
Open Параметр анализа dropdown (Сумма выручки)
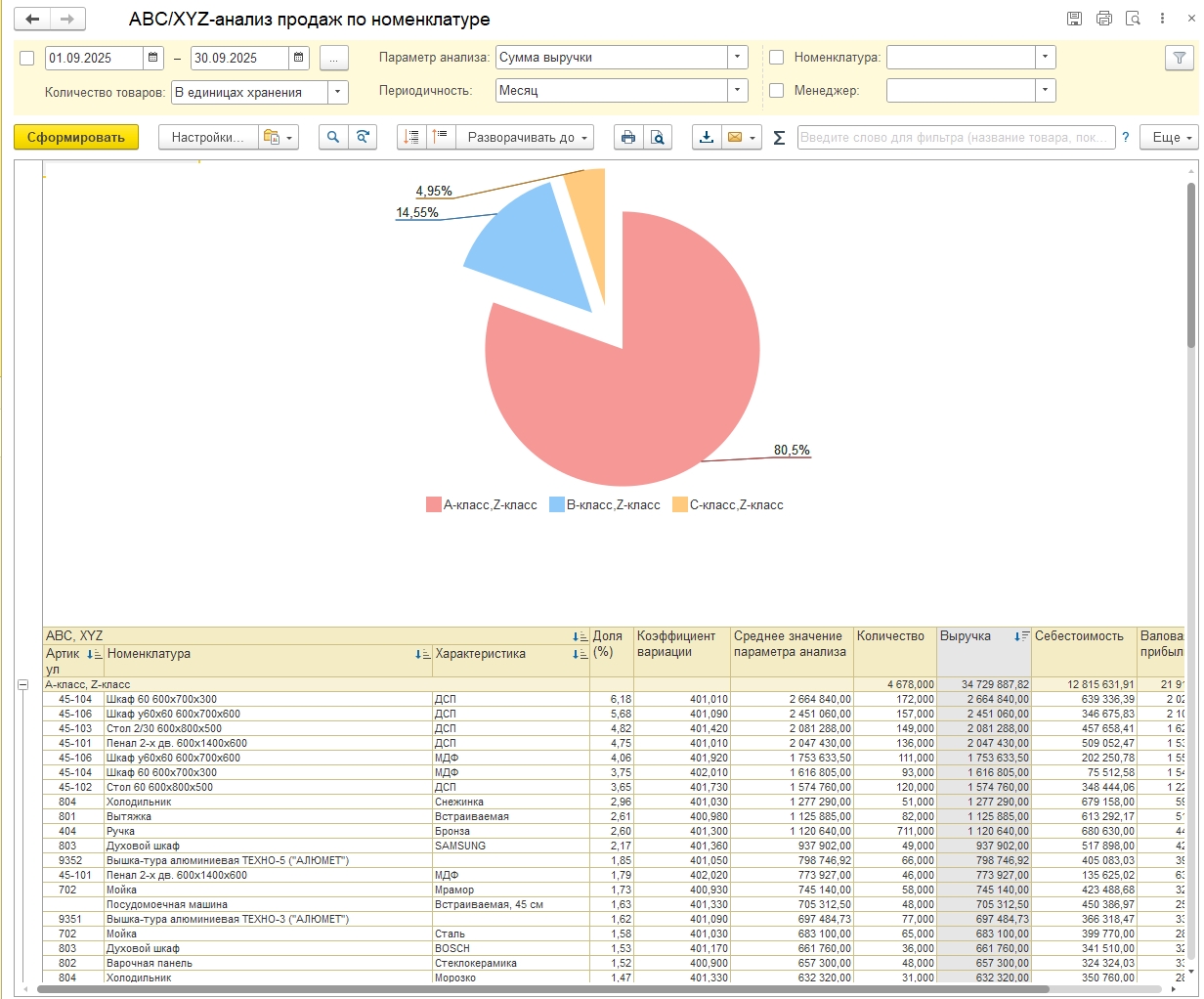pyautogui.click(x=738, y=58)
